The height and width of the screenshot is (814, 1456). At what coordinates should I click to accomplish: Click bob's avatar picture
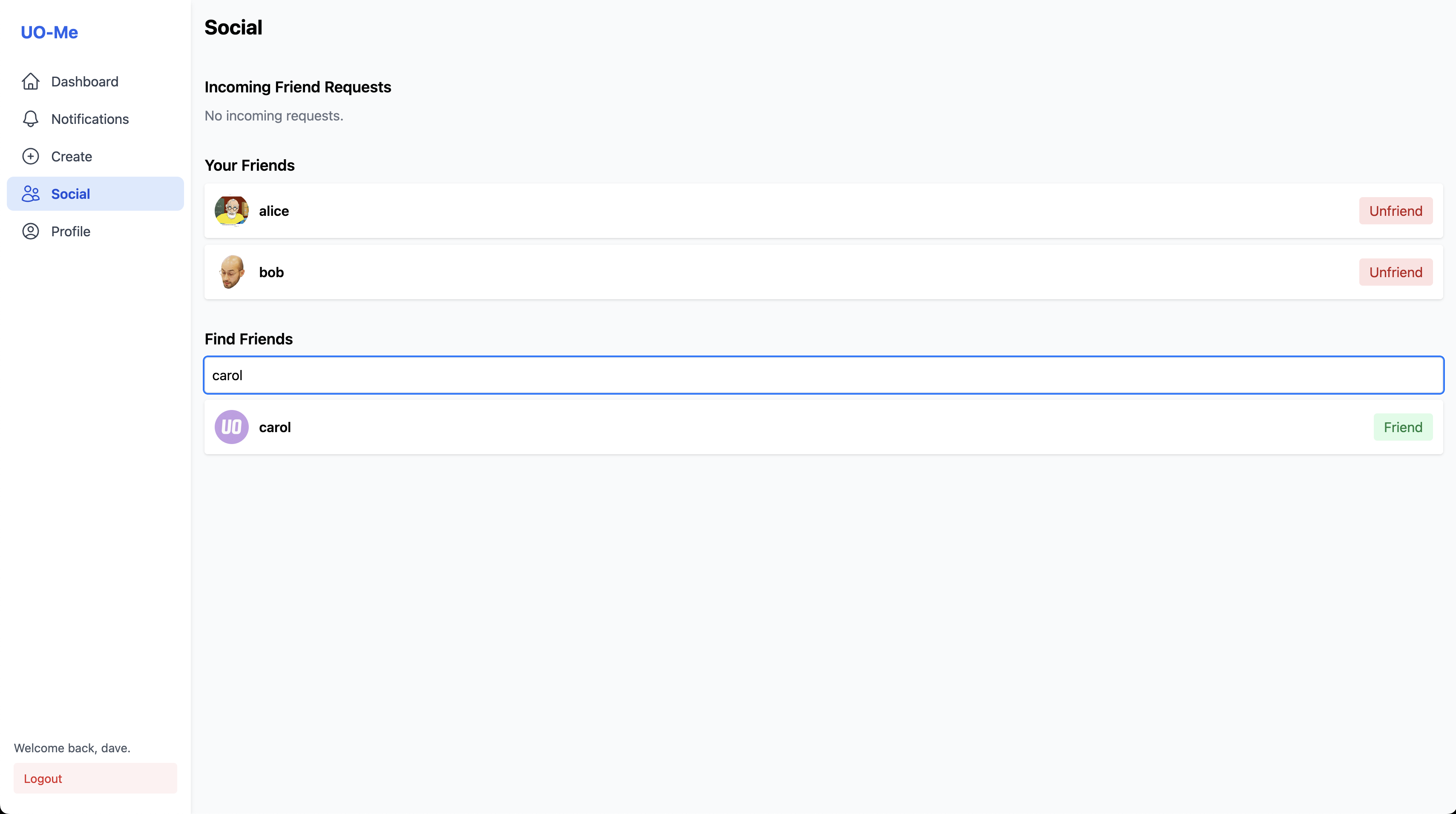coord(231,272)
